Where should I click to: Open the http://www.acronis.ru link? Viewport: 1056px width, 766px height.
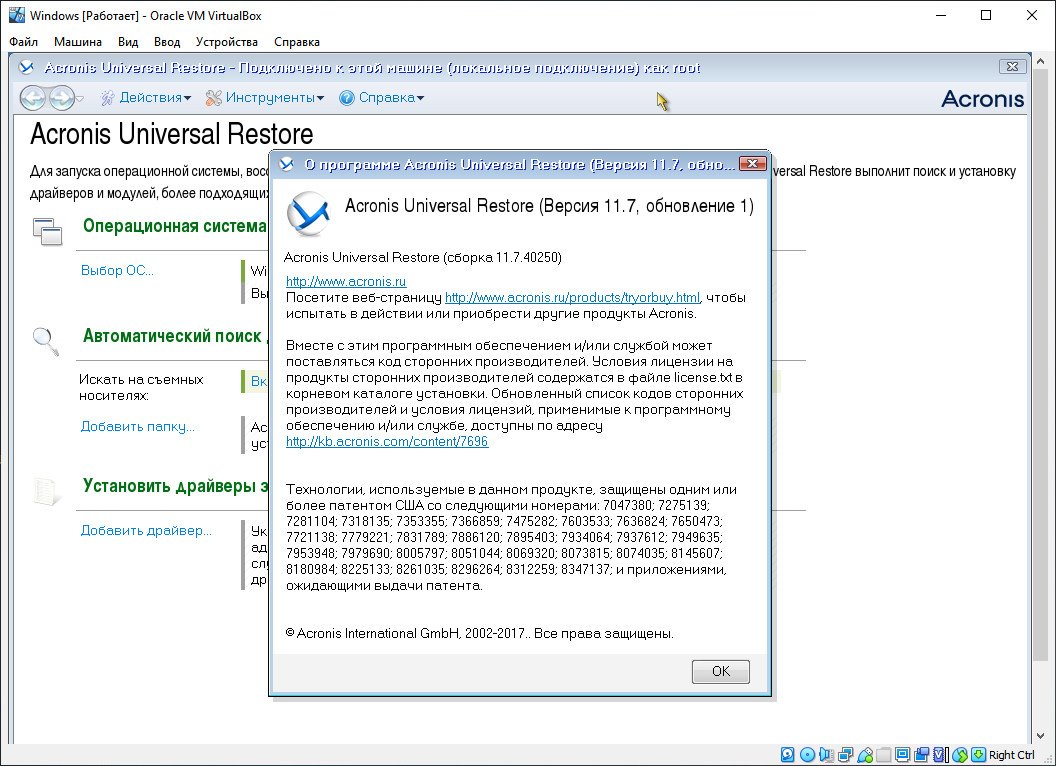click(346, 282)
